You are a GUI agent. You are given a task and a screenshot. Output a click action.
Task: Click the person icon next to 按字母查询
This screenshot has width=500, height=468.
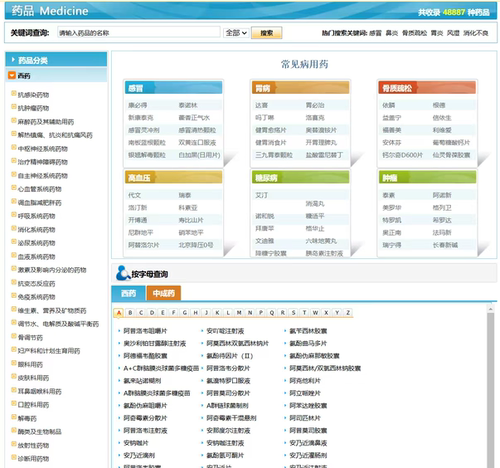(122, 273)
